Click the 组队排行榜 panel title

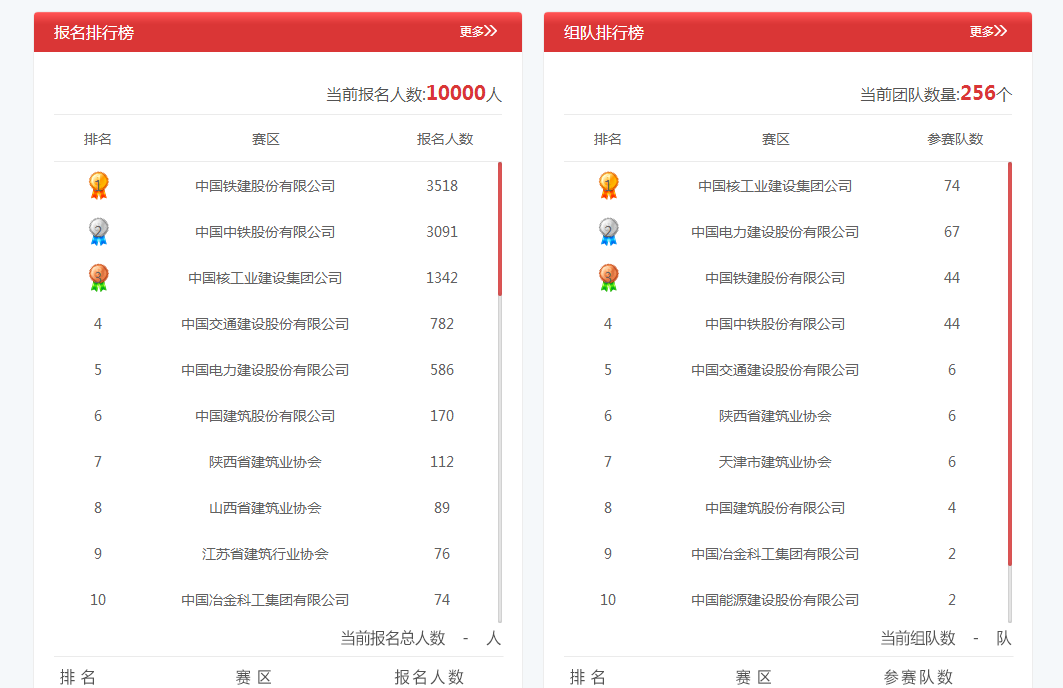coord(604,33)
